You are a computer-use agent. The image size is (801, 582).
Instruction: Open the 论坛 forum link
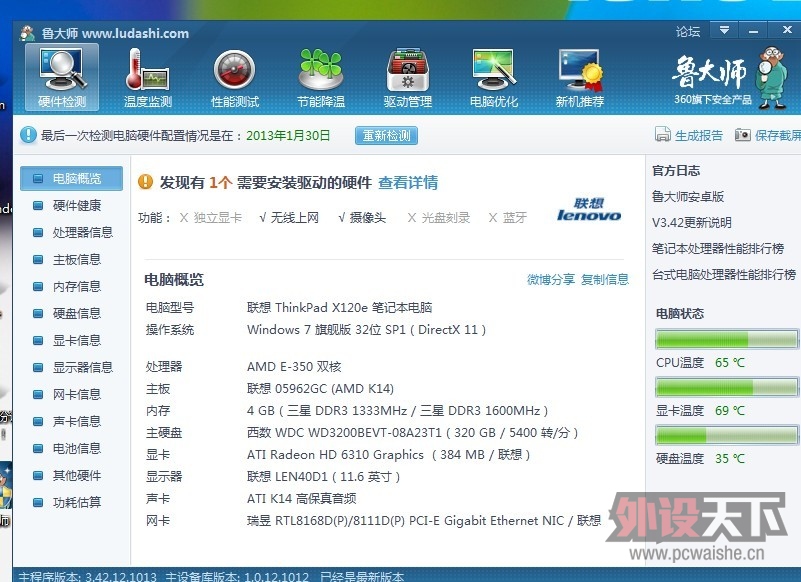pos(688,32)
